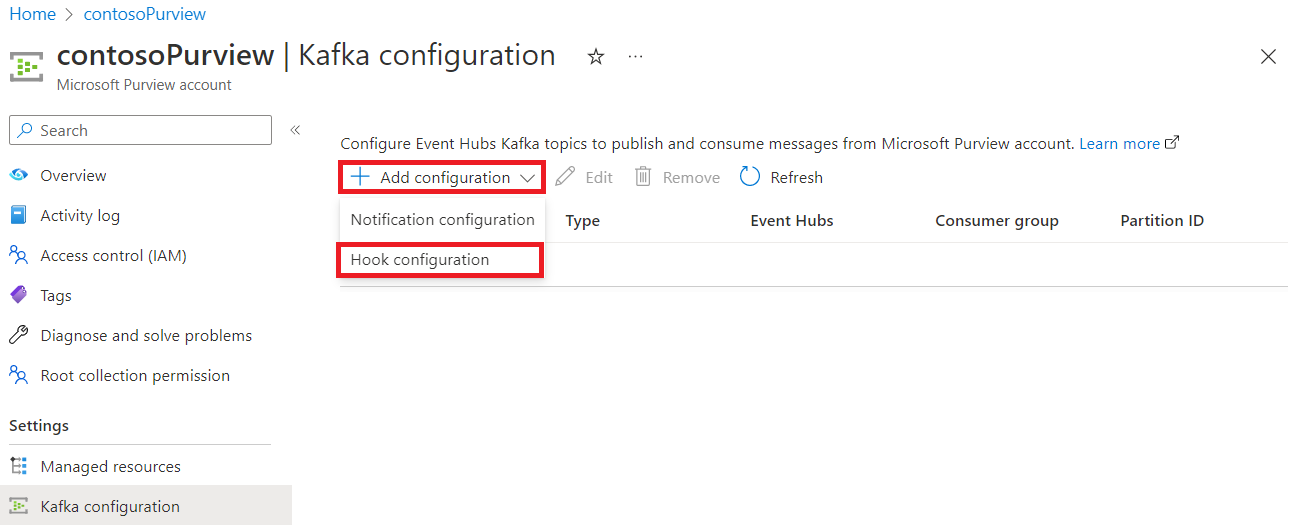Click the favorite star icon
The width and height of the screenshot is (1297, 528).
coord(596,57)
